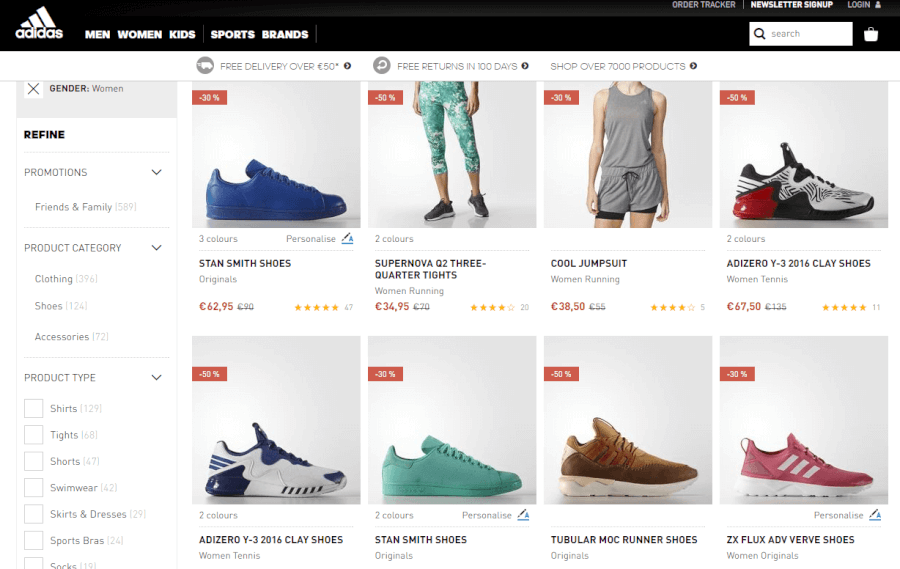Remove the Gender: Women filter X
The image size is (900, 569).
[x=33, y=88]
